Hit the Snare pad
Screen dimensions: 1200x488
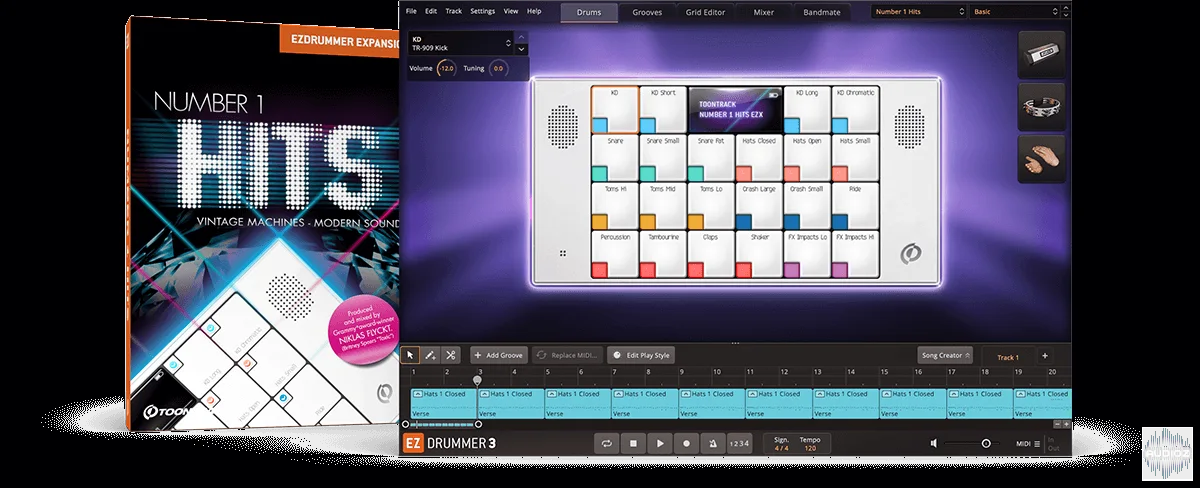[x=614, y=157]
